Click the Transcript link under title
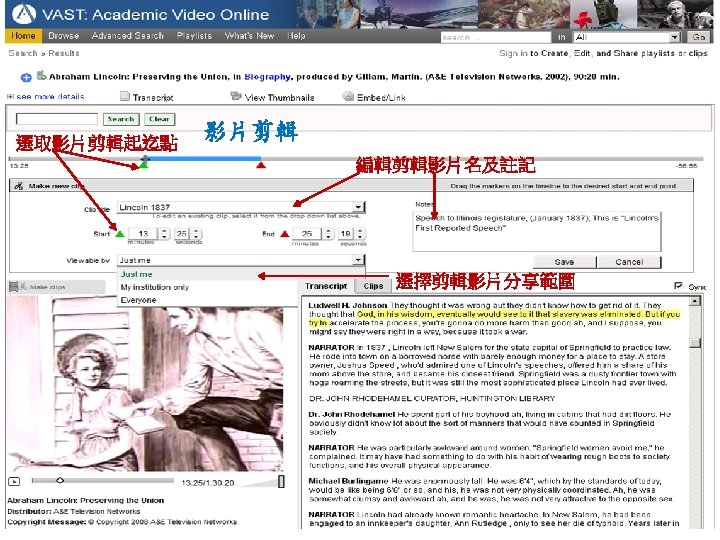The height and width of the screenshot is (540, 720). [153, 97]
